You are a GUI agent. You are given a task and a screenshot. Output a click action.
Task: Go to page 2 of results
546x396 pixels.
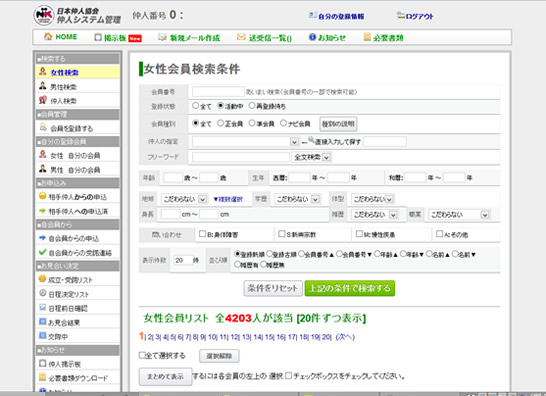(149, 337)
